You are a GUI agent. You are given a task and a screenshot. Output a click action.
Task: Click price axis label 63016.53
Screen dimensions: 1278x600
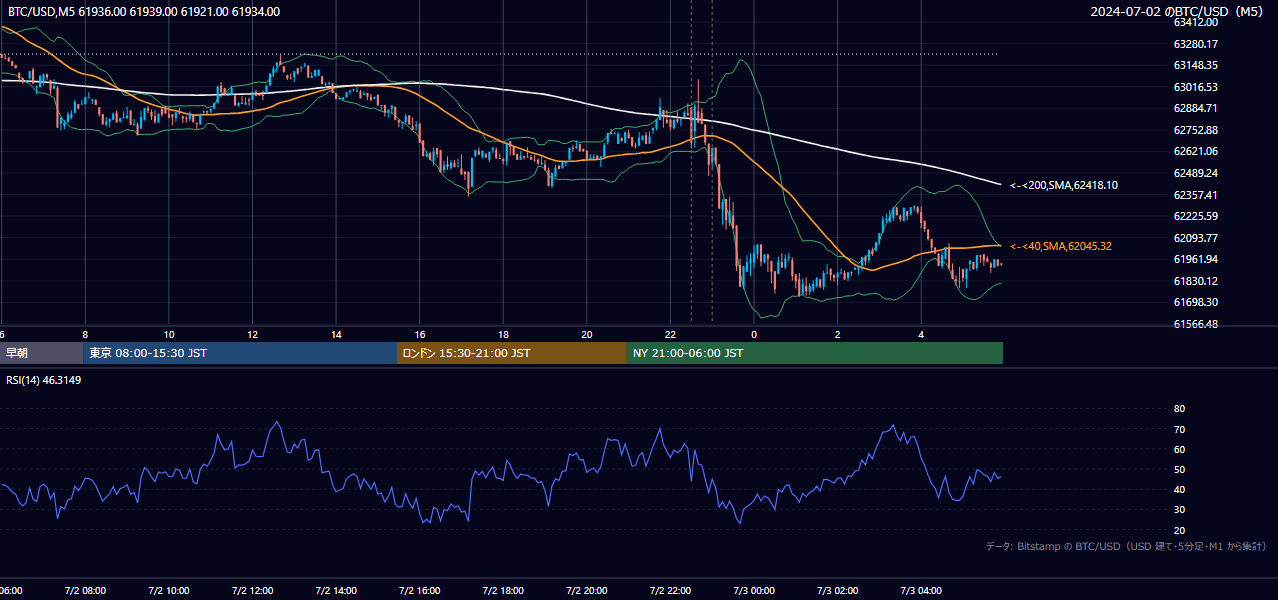point(1195,87)
